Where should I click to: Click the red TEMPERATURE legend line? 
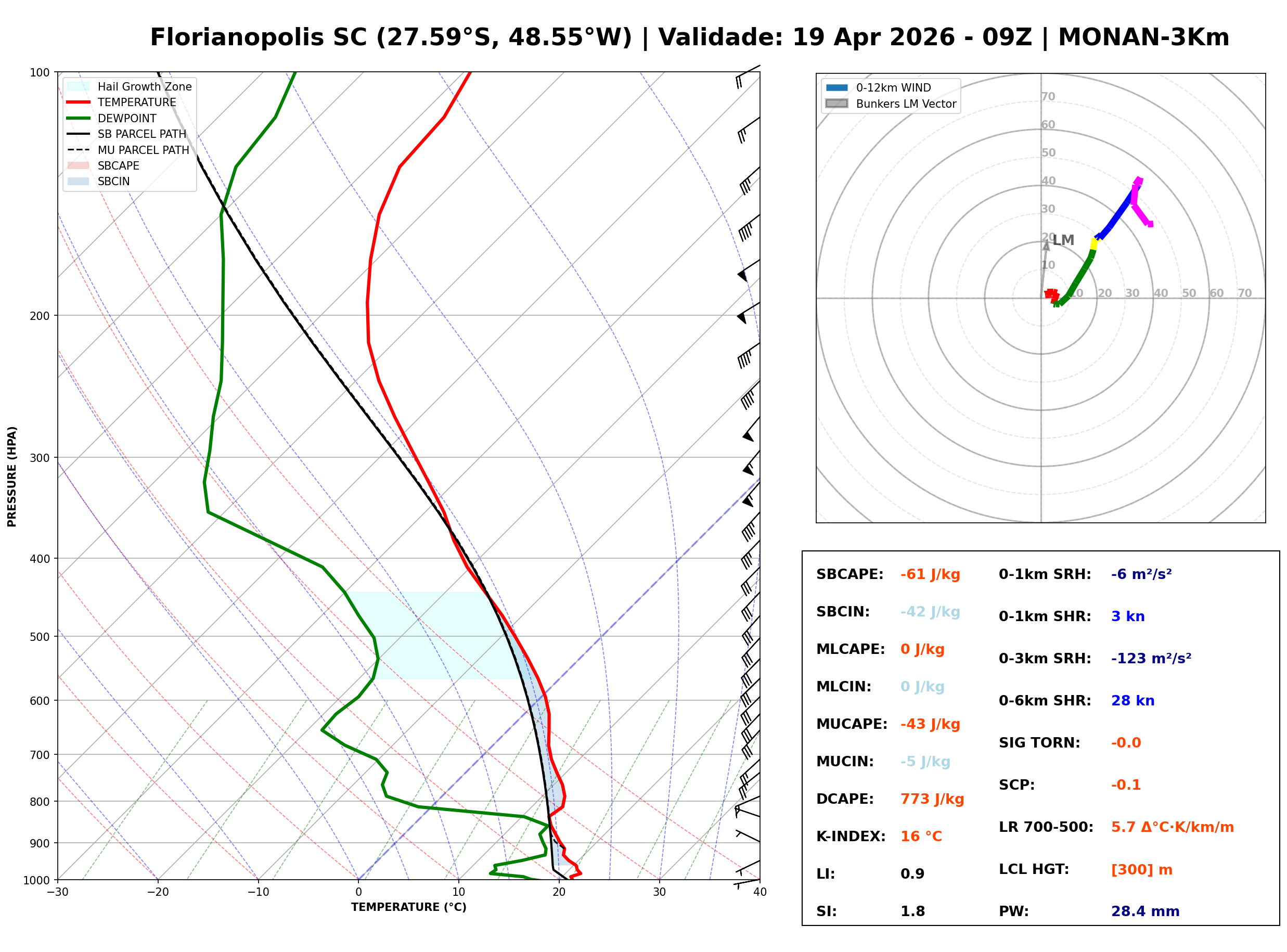[x=79, y=102]
